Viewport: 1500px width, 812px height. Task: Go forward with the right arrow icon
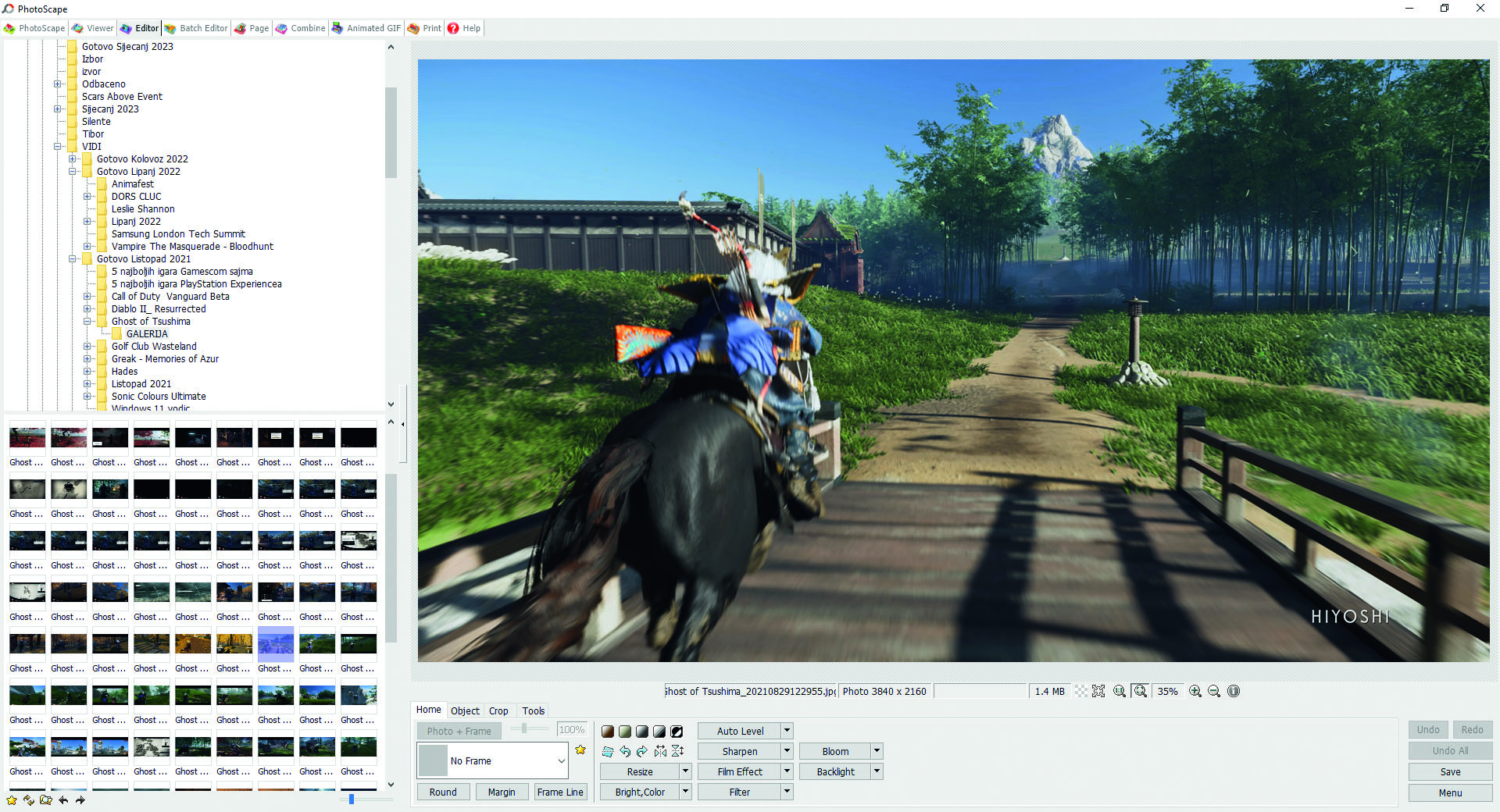pyautogui.click(x=80, y=800)
